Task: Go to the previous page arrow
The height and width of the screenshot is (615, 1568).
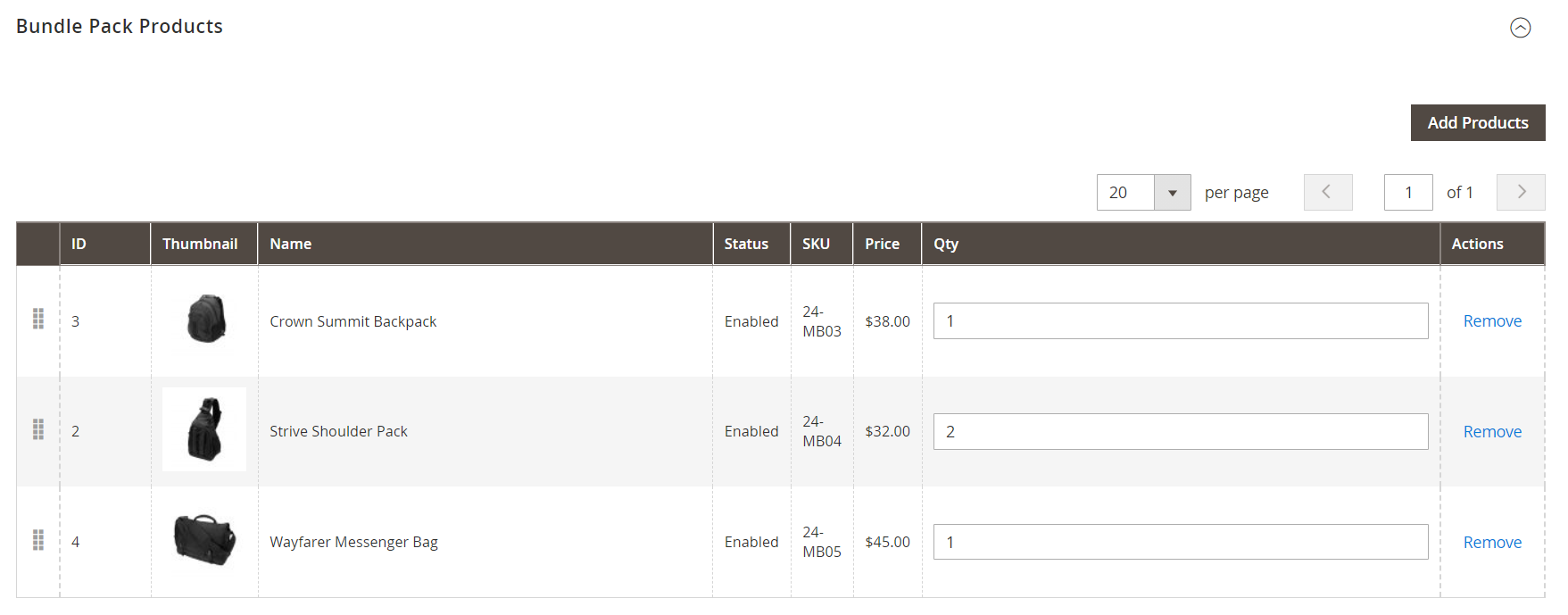Action: pyautogui.click(x=1327, y=193)
